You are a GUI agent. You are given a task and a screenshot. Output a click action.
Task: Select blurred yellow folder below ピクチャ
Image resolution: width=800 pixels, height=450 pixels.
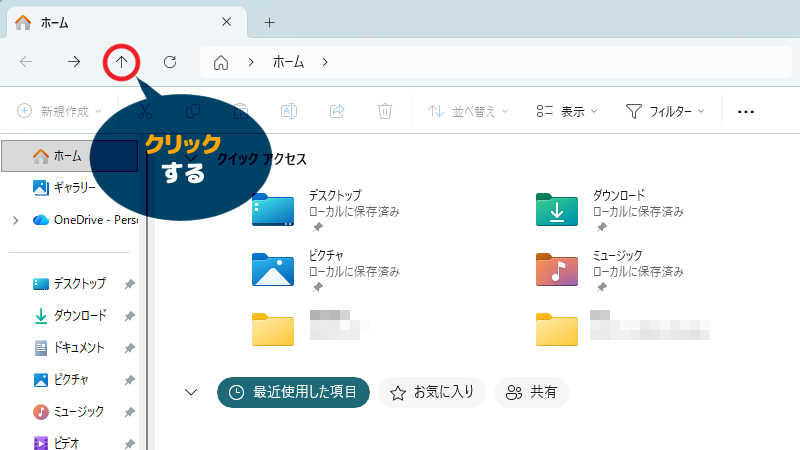pos(273,330)
